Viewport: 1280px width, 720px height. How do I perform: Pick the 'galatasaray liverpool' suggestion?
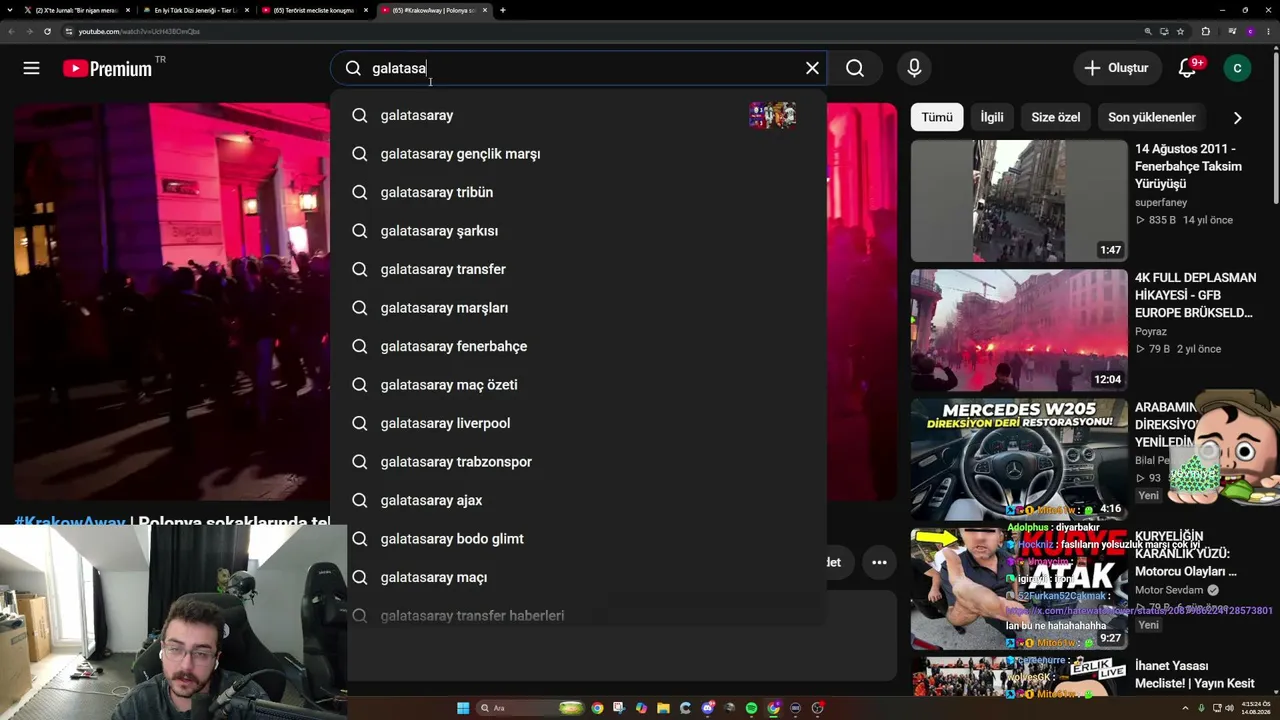[x=578, y=423]
